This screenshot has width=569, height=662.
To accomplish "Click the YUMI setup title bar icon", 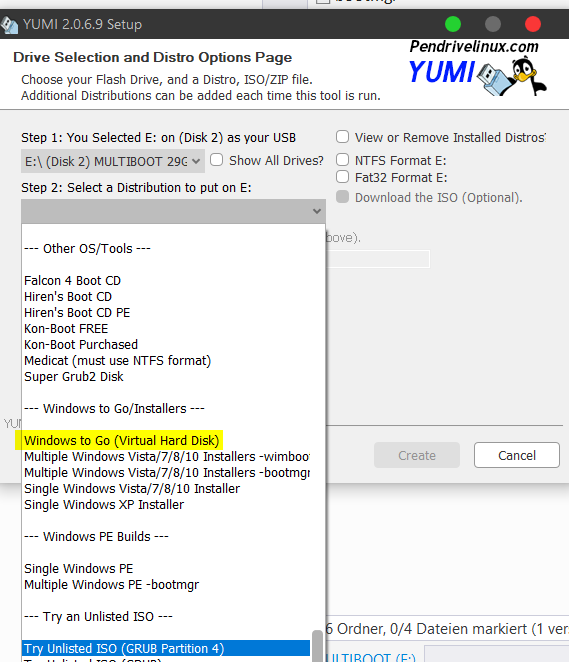I will pyautogui.click(x=9, y=24).
